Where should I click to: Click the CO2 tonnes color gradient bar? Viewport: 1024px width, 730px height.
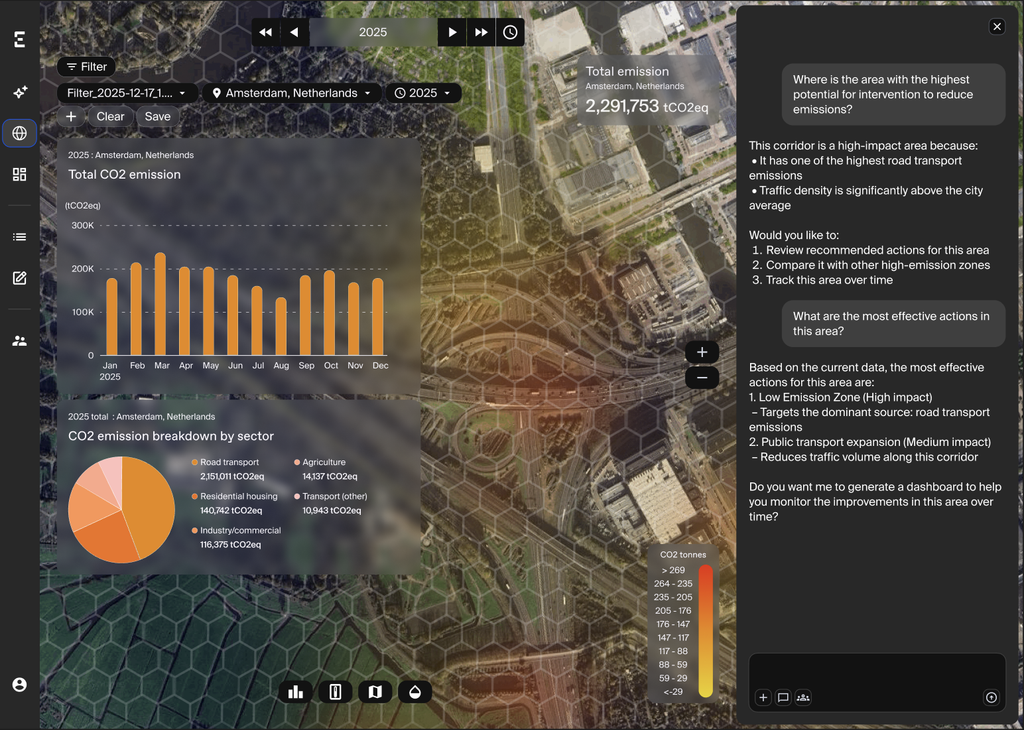coord(705,631)
